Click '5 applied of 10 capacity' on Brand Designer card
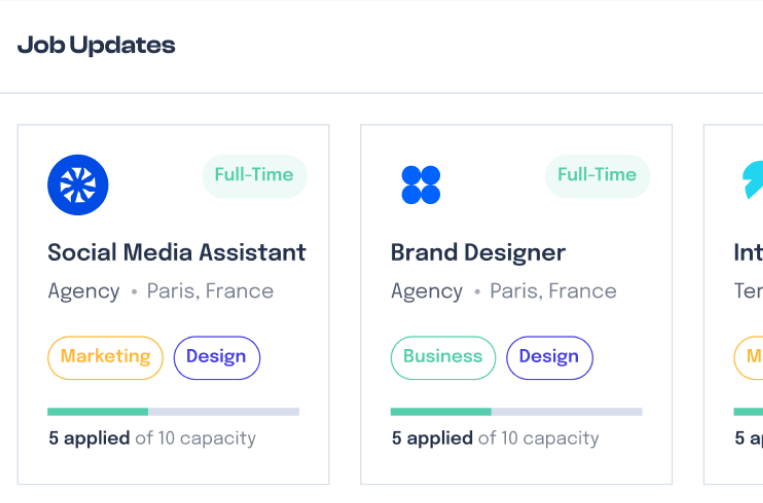Viewport: 763px width, 503px height. pos(495,438)
